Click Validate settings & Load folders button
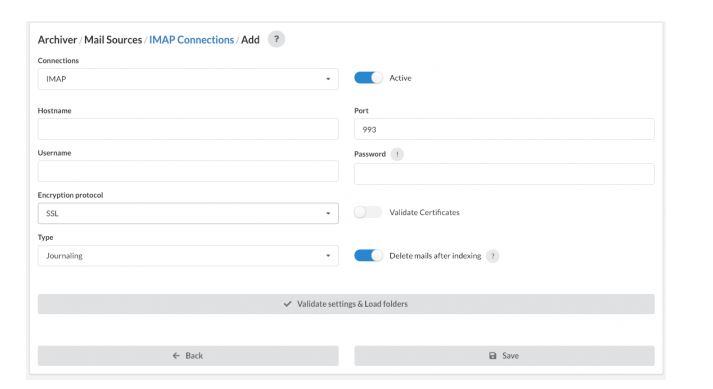713x389 pixels. click(x=346, y=304)
